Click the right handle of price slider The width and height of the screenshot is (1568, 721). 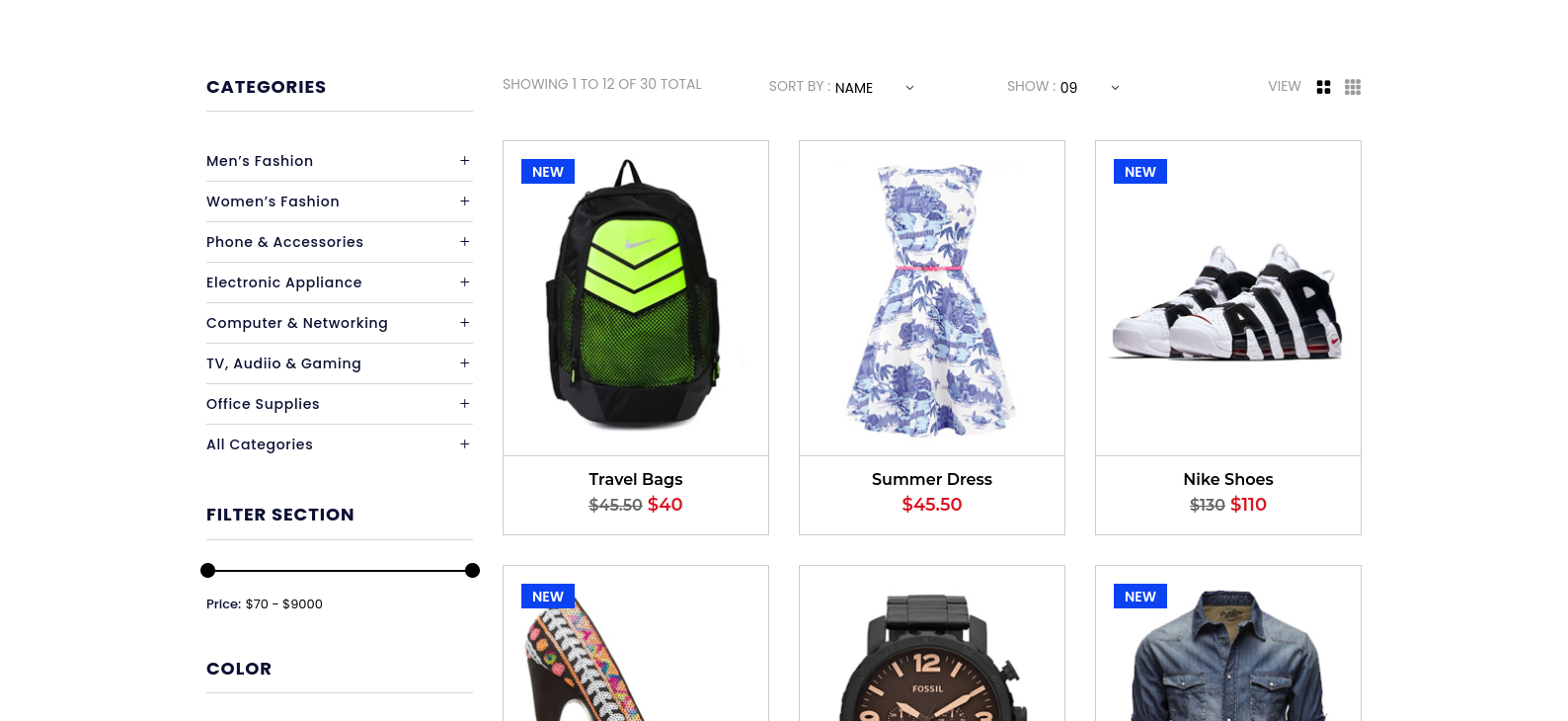pos(472,570)
